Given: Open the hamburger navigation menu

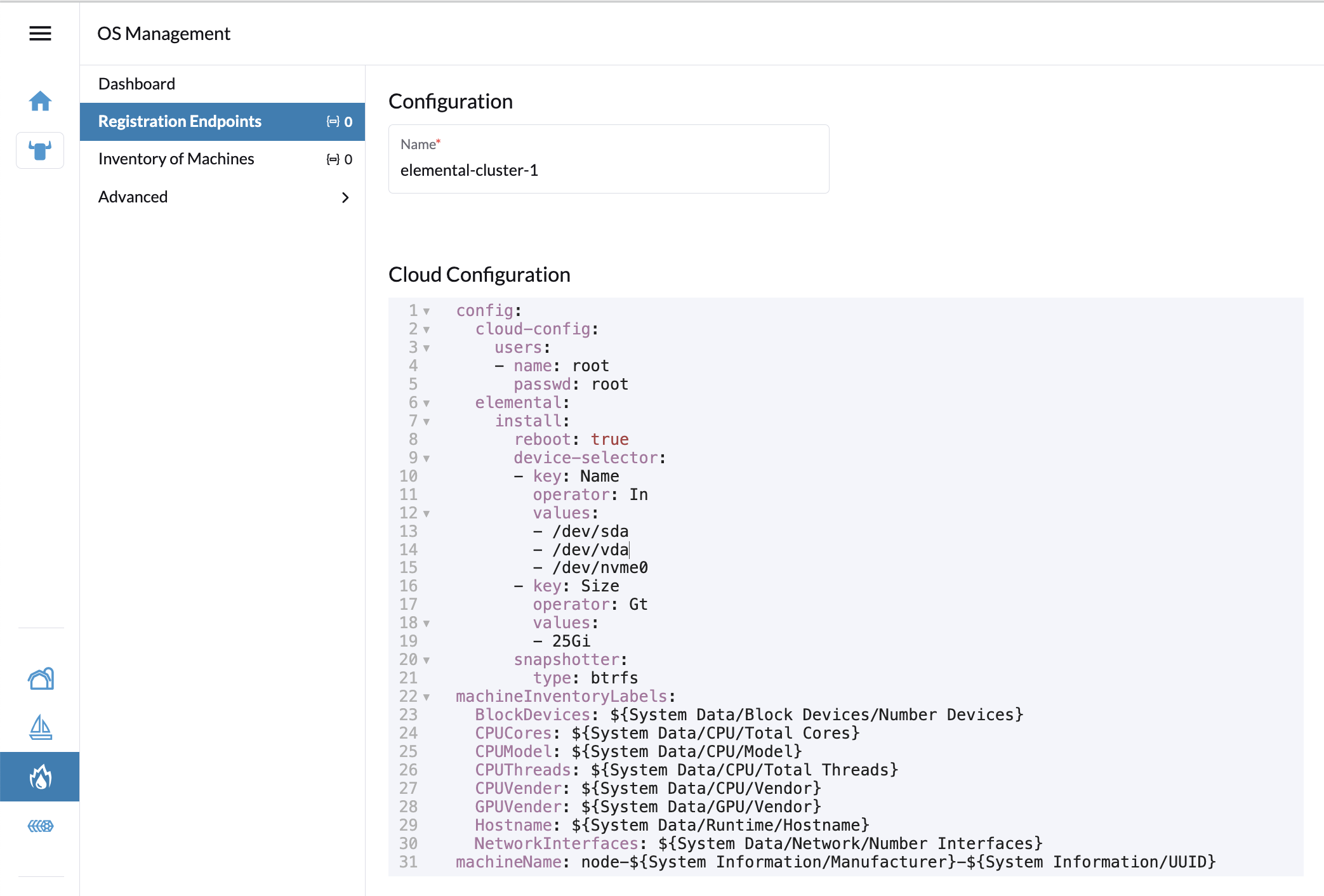Looking at the screenshot, I should [x=40, y=34].
